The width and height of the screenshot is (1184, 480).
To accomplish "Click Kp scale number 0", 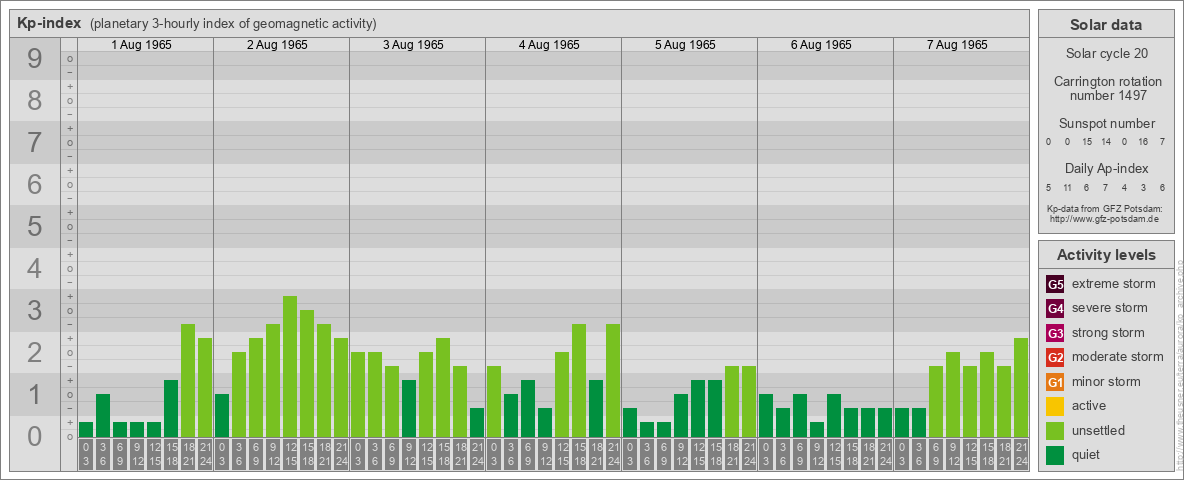I will 35,436.
